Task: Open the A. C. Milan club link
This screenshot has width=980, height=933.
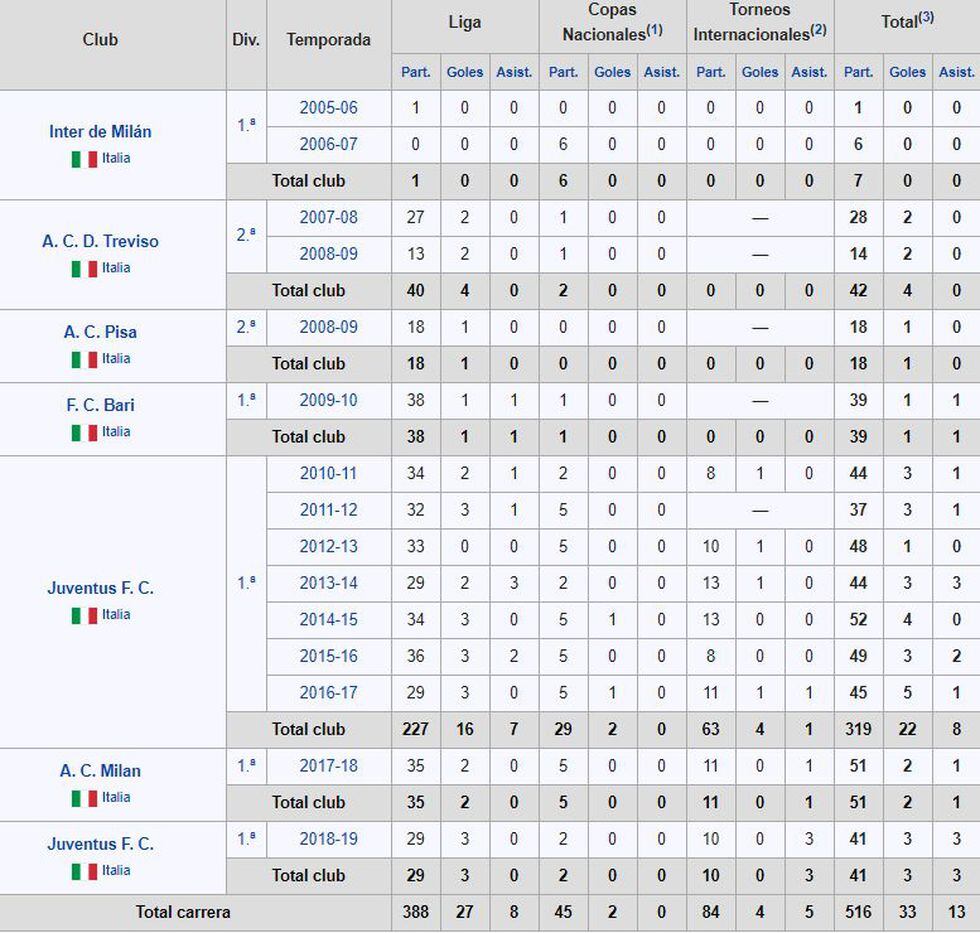Action: pyautogui.click(x=100, y=771)
